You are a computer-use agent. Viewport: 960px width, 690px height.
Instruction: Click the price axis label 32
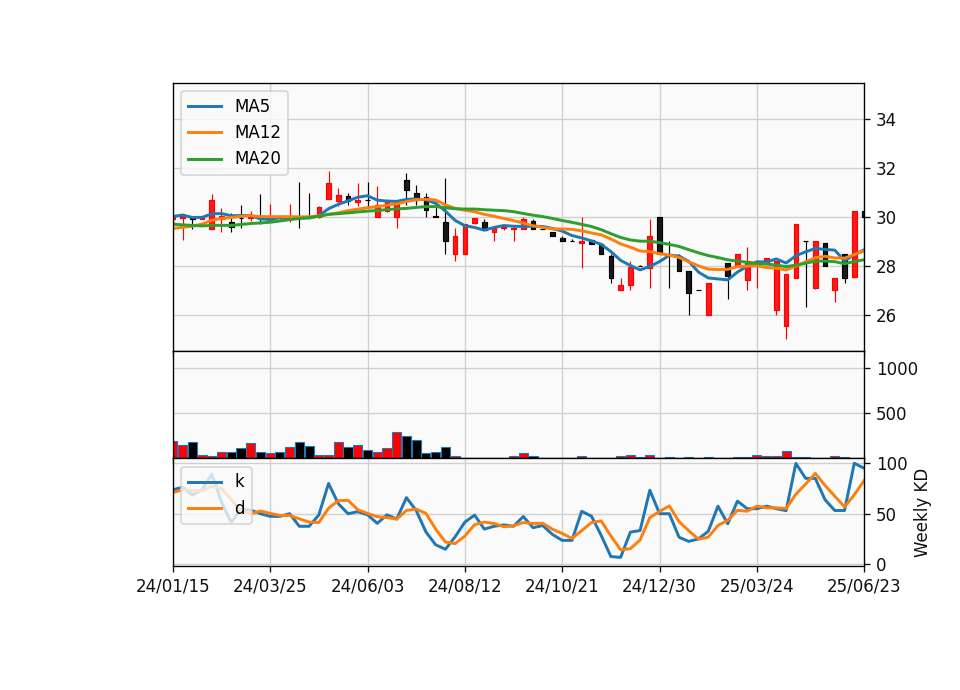click(x=885, y=169)
